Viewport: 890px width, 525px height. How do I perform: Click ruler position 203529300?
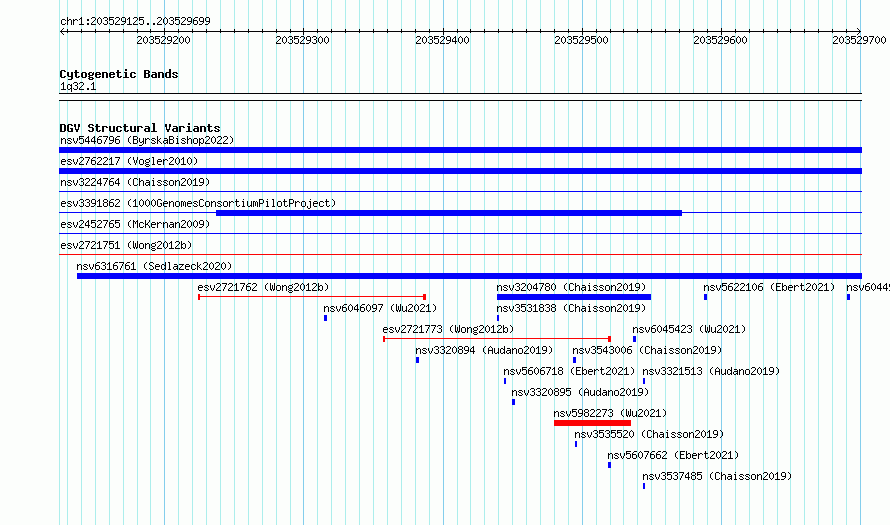click(x=303, y=40)
